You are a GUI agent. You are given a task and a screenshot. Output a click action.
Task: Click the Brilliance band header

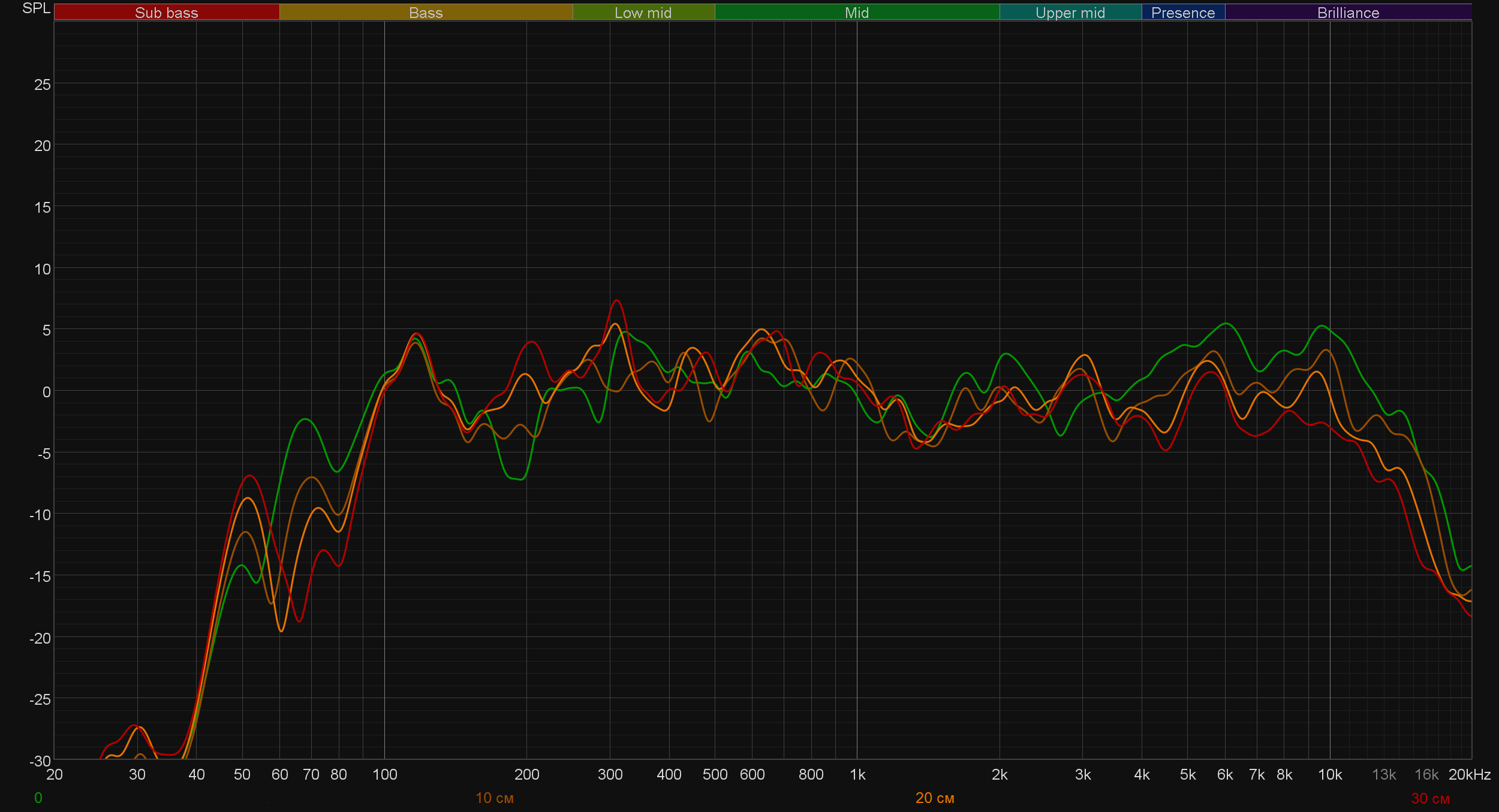(1347, 13)
